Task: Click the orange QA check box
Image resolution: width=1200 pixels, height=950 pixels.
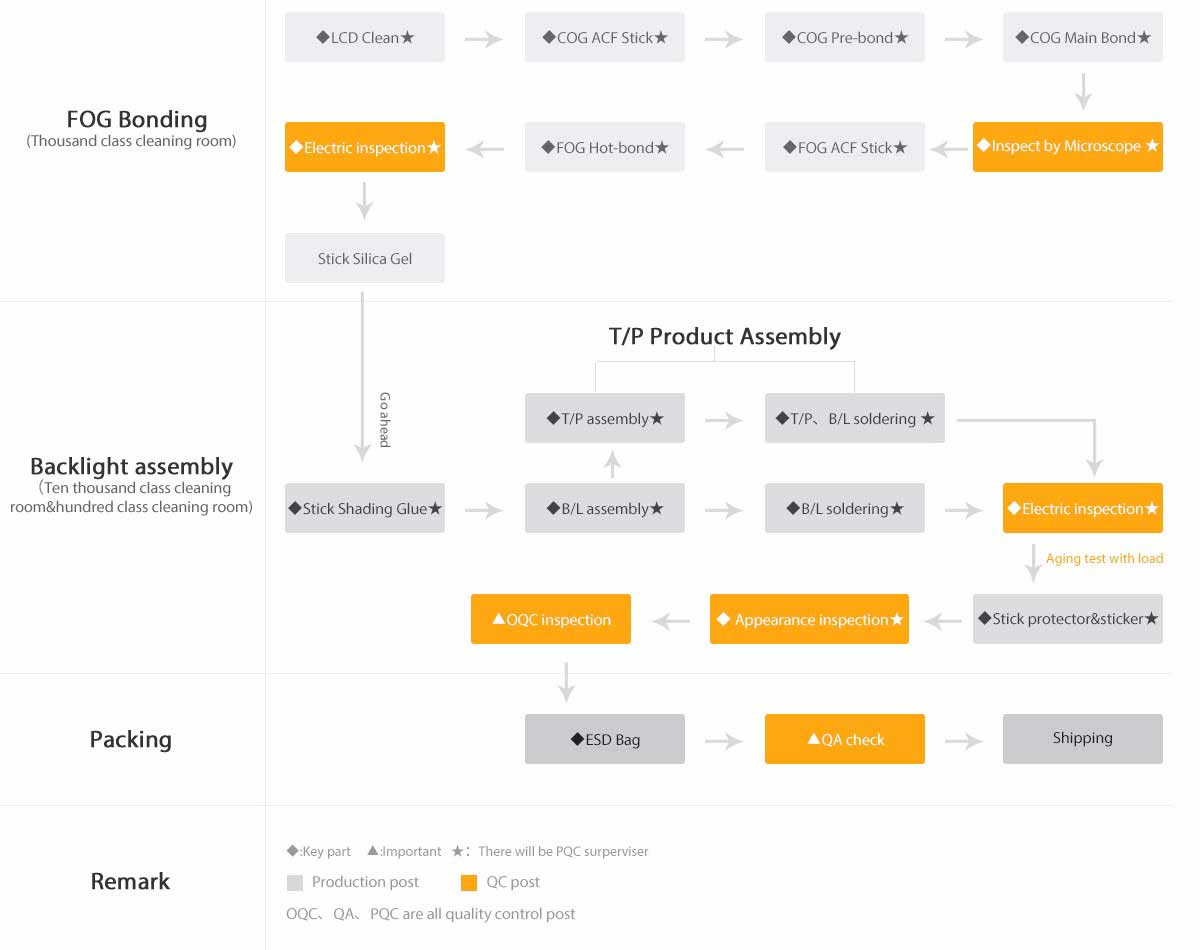Action: 845,739
